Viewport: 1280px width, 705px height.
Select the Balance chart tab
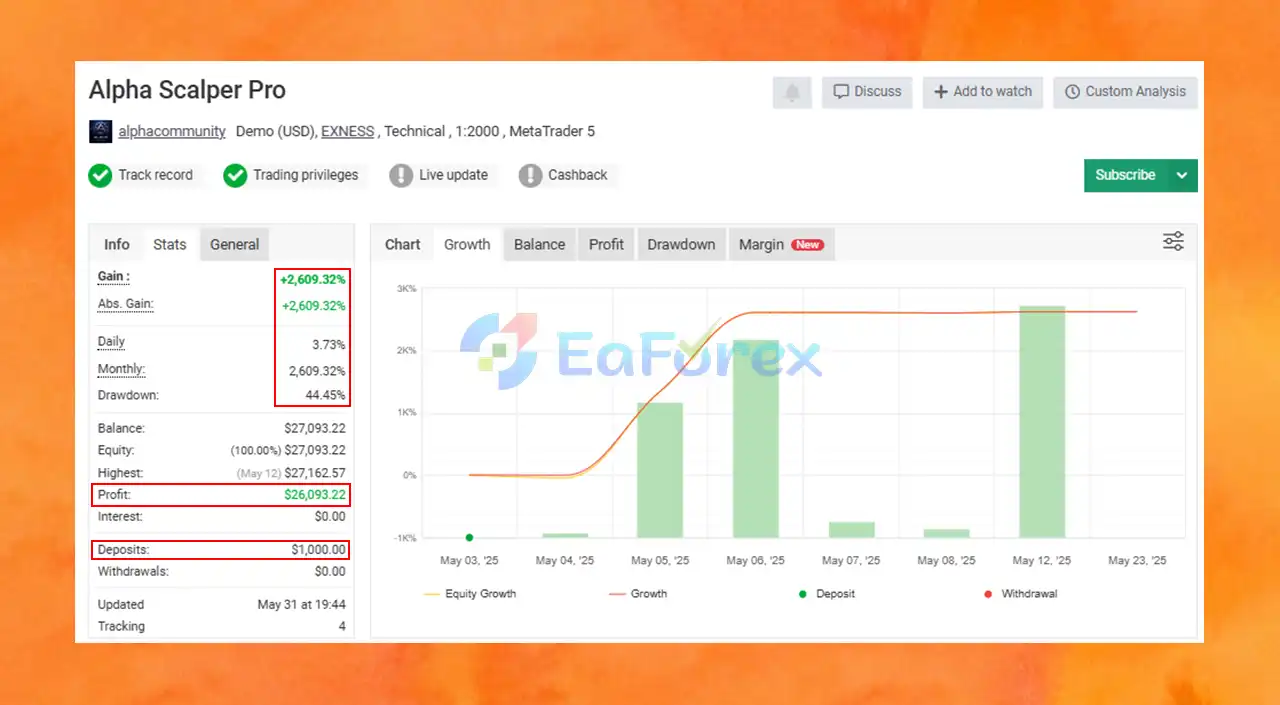click(540, 244)
